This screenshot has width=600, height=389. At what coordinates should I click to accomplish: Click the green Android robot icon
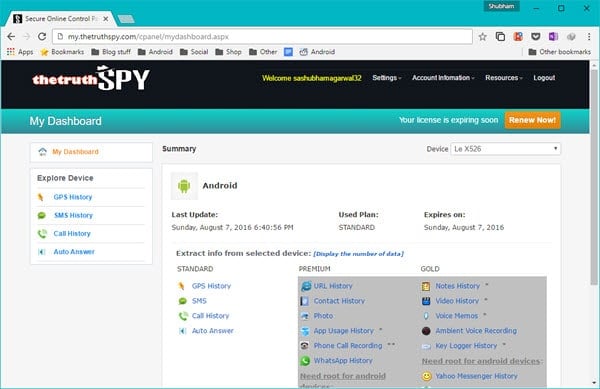tap(184, 186)
